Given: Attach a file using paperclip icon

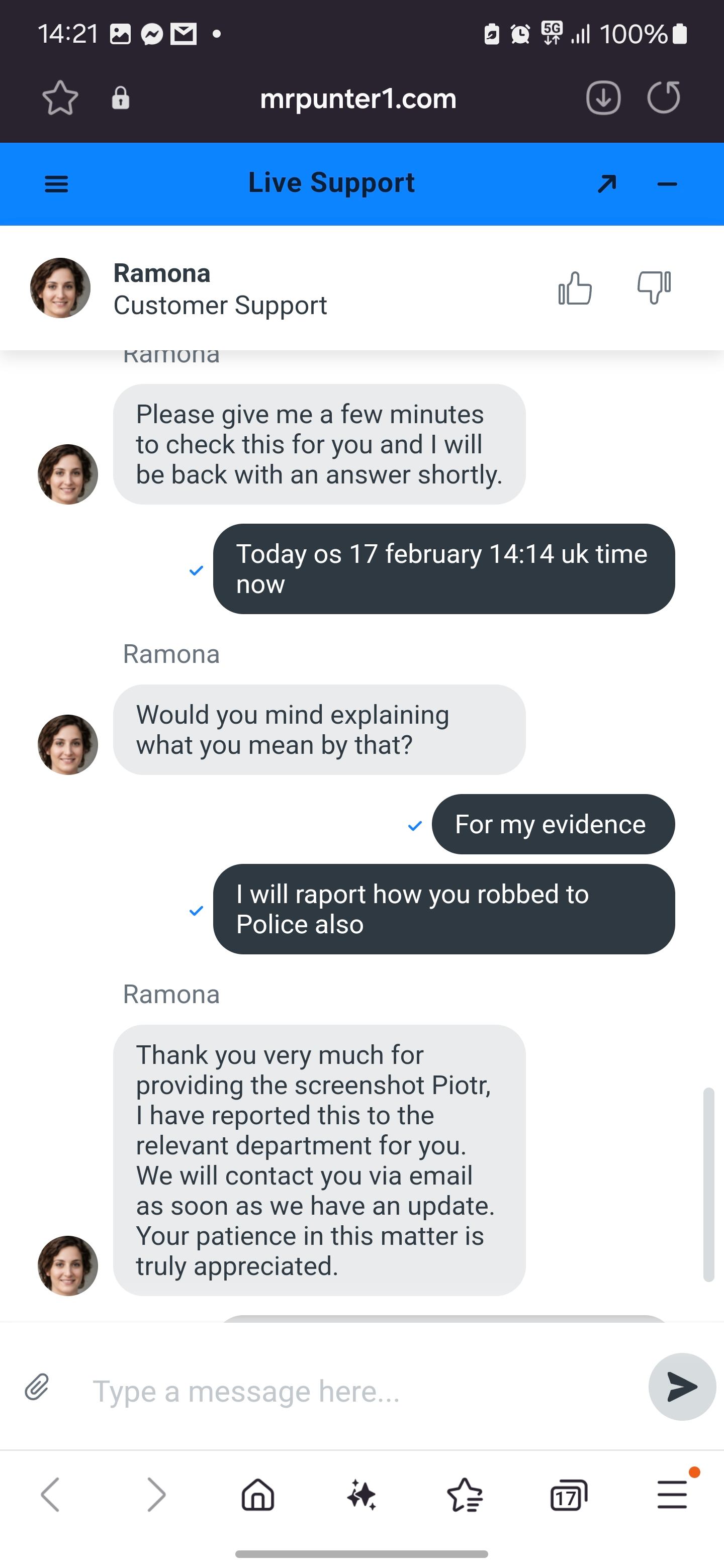Looking at the screenshot, I should coord(37,1389).
